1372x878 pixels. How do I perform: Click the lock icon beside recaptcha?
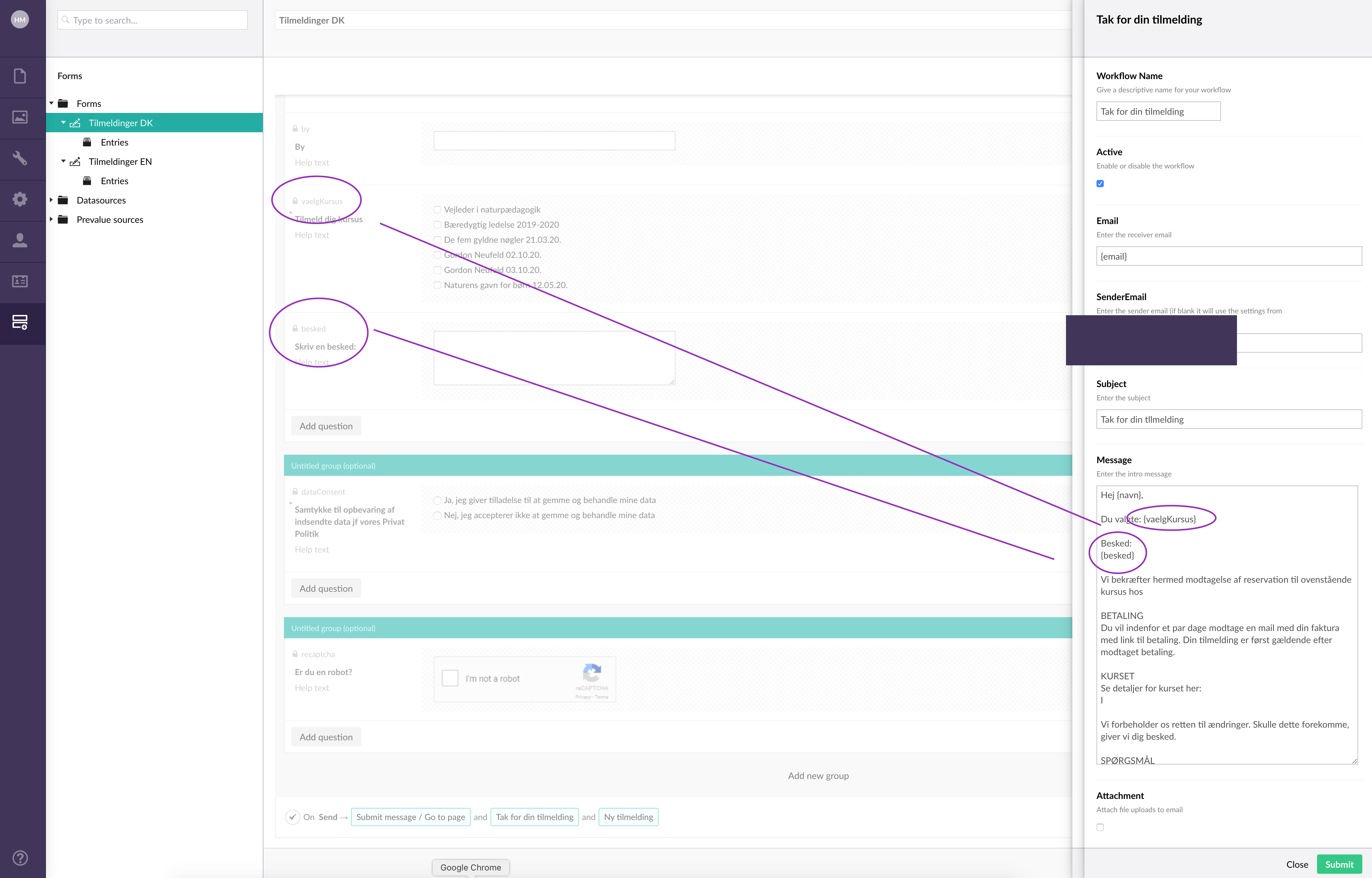pyautogui.click(x=295, y=654)
